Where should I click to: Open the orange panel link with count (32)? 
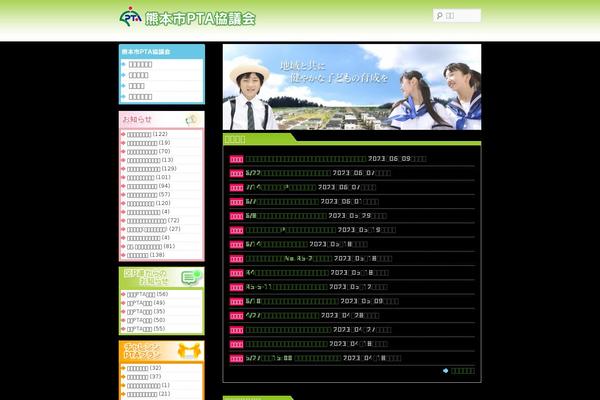(144, 368)
